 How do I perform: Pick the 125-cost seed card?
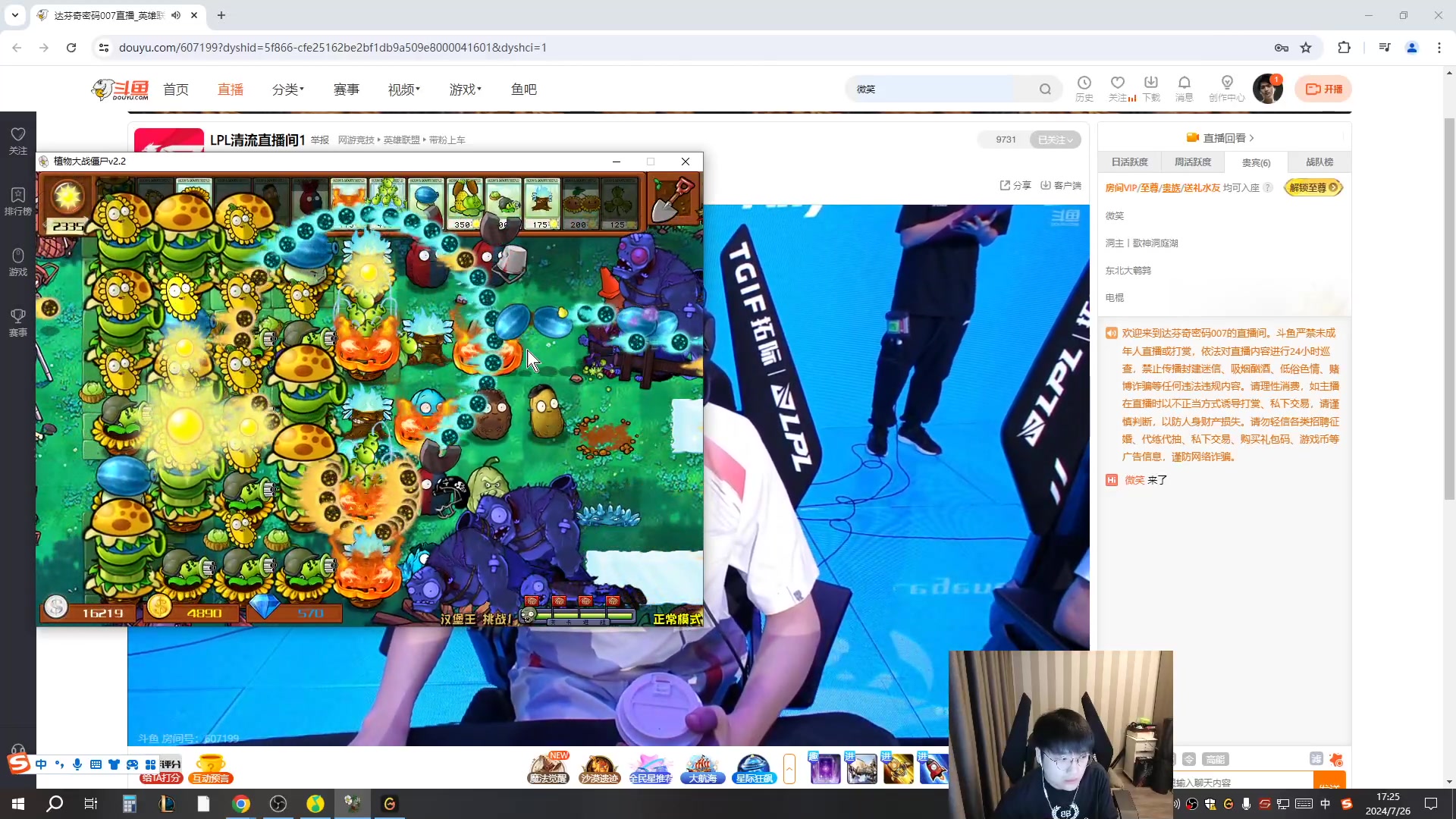point(619,205)
